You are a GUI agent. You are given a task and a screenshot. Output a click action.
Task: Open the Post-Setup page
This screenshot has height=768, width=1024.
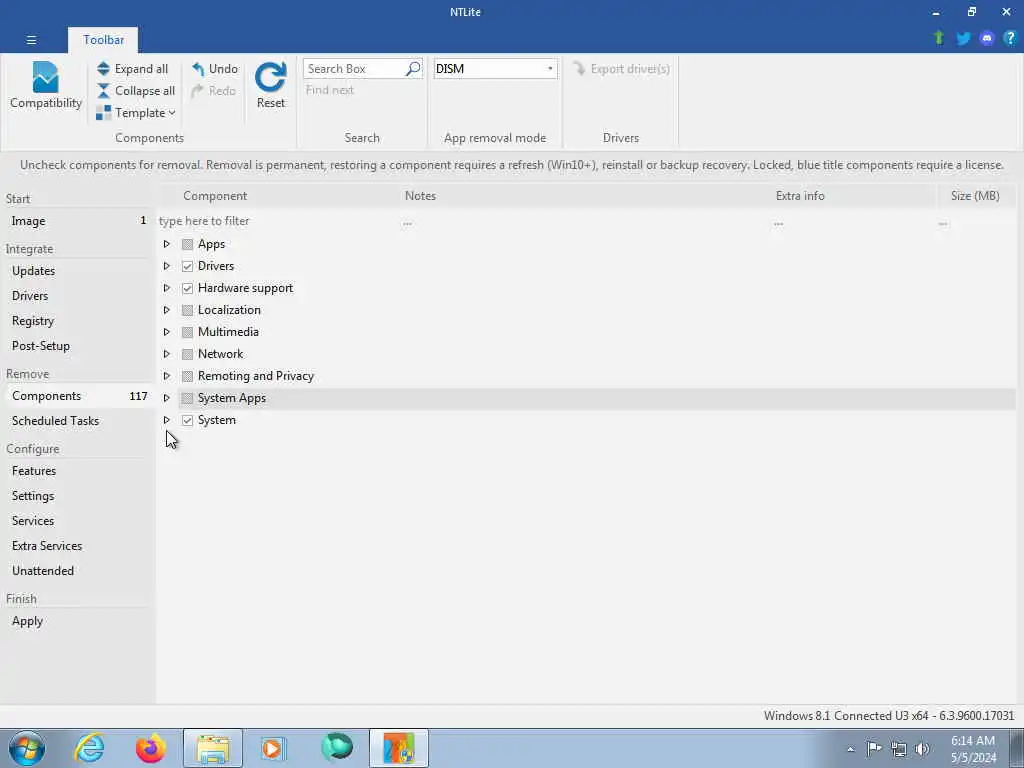click(x=77, y=345)
